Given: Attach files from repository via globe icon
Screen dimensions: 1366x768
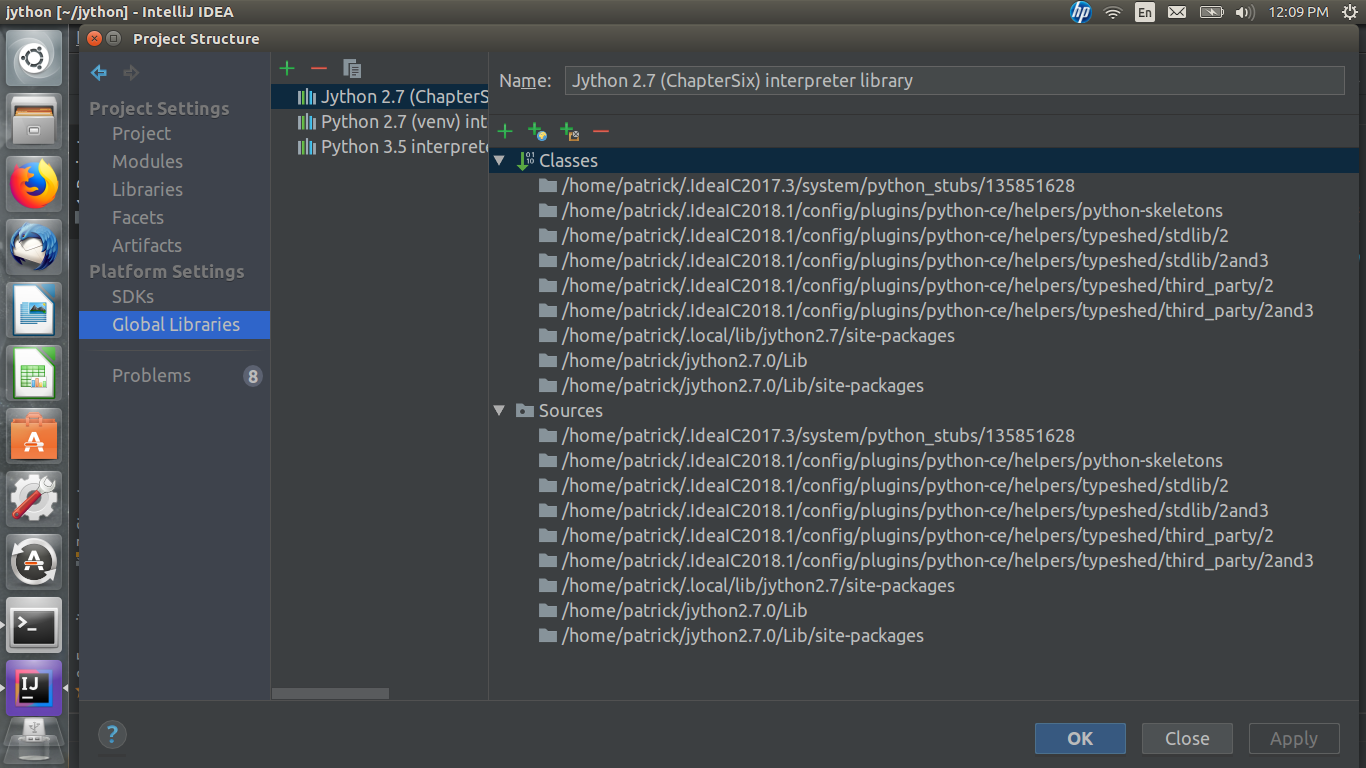Looking at the screenshot, I should (537, 131).
